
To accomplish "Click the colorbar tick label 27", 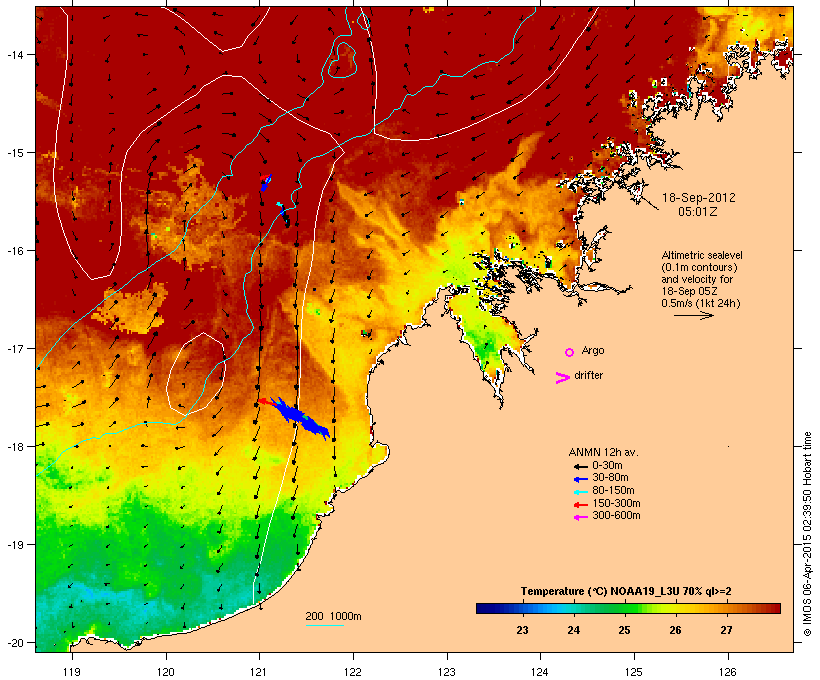I will (x=726, y=630).
